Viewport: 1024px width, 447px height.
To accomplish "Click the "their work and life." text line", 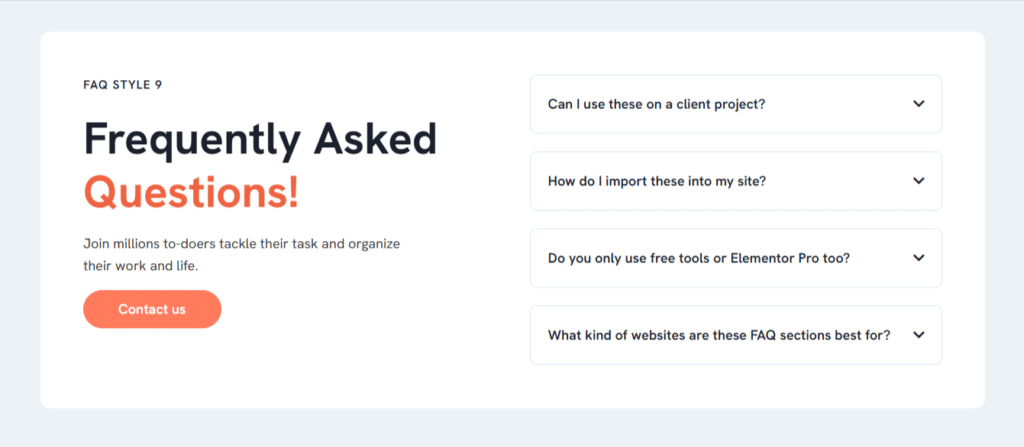I will [140, 266].
